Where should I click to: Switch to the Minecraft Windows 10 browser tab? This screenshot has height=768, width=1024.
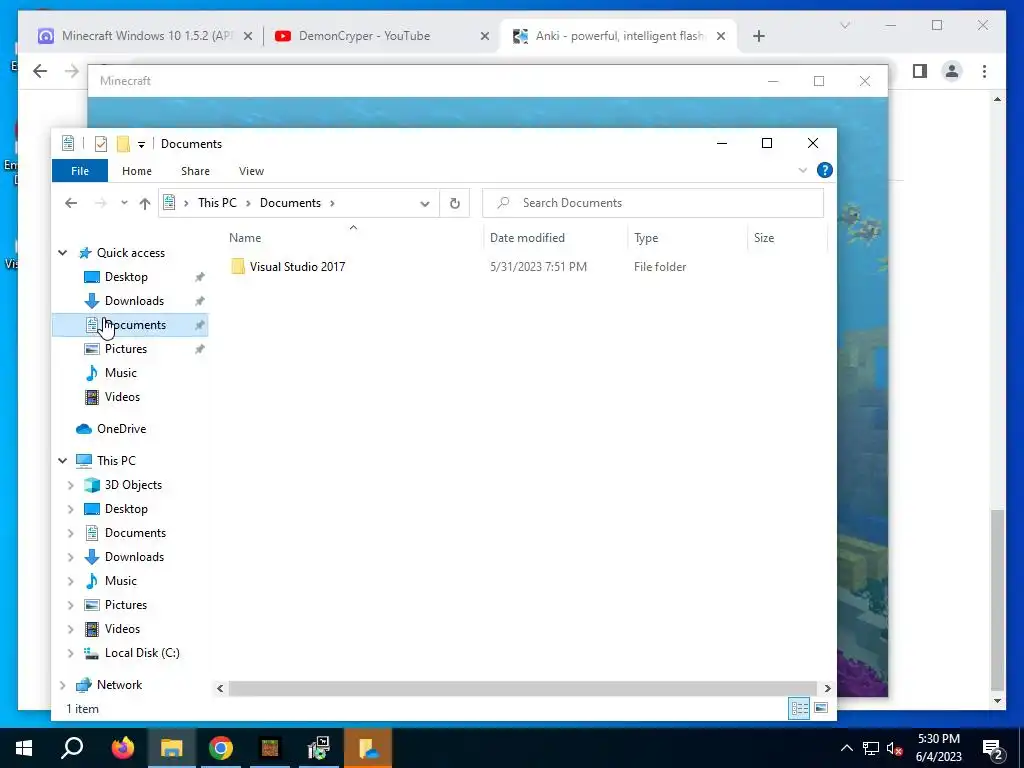[x=147, y=36]
